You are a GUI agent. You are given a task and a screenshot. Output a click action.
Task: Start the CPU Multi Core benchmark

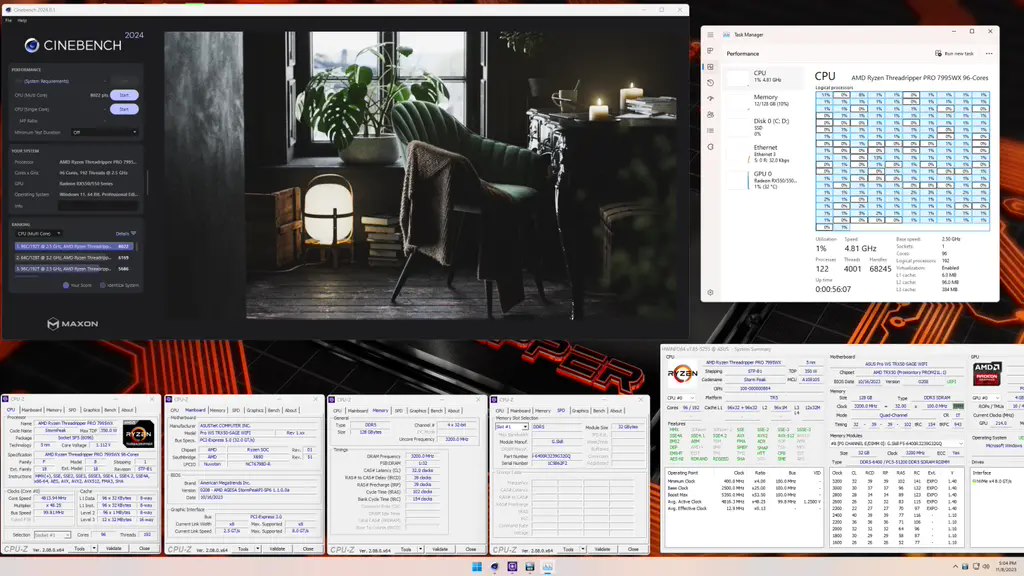pos(123,93)
